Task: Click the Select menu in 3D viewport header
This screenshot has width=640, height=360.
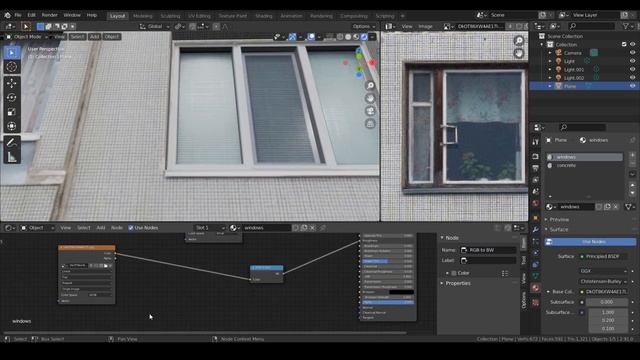Action: point(77,37)
